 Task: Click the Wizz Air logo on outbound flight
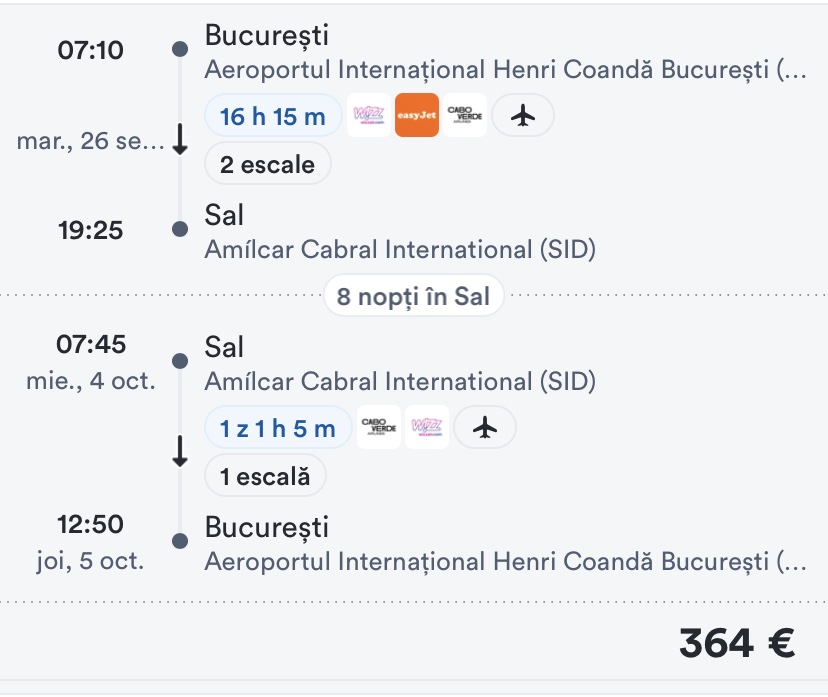point(369,116)
